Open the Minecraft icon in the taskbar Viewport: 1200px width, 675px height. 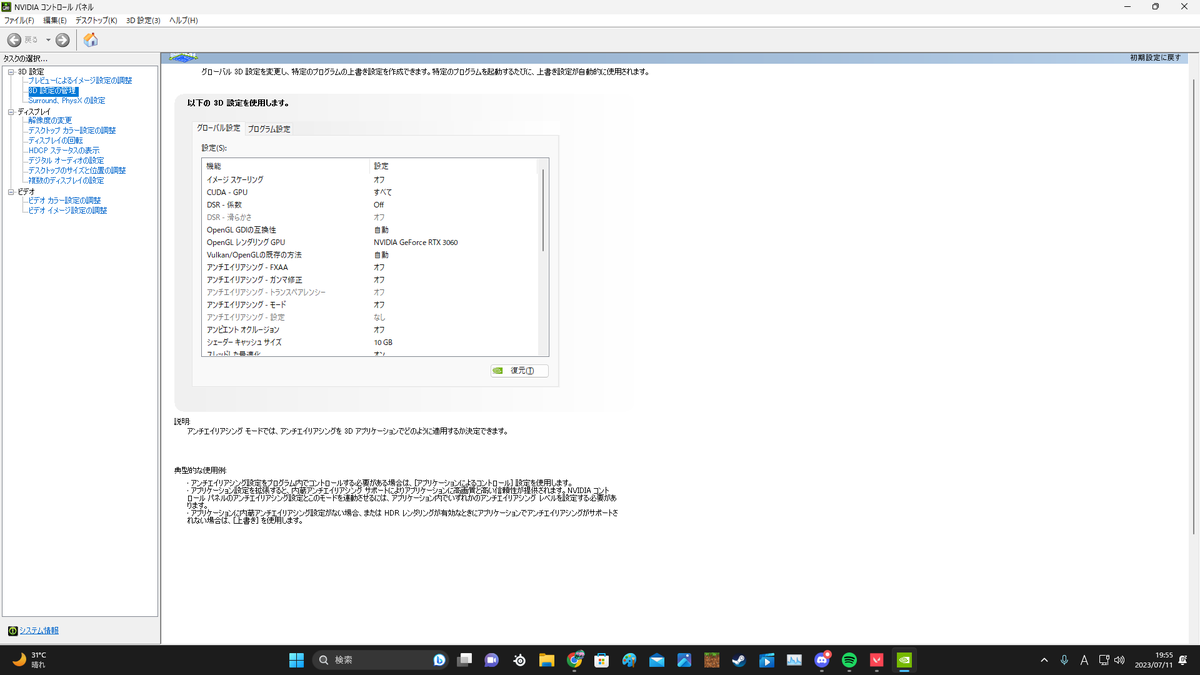click(x=712, y=660)
